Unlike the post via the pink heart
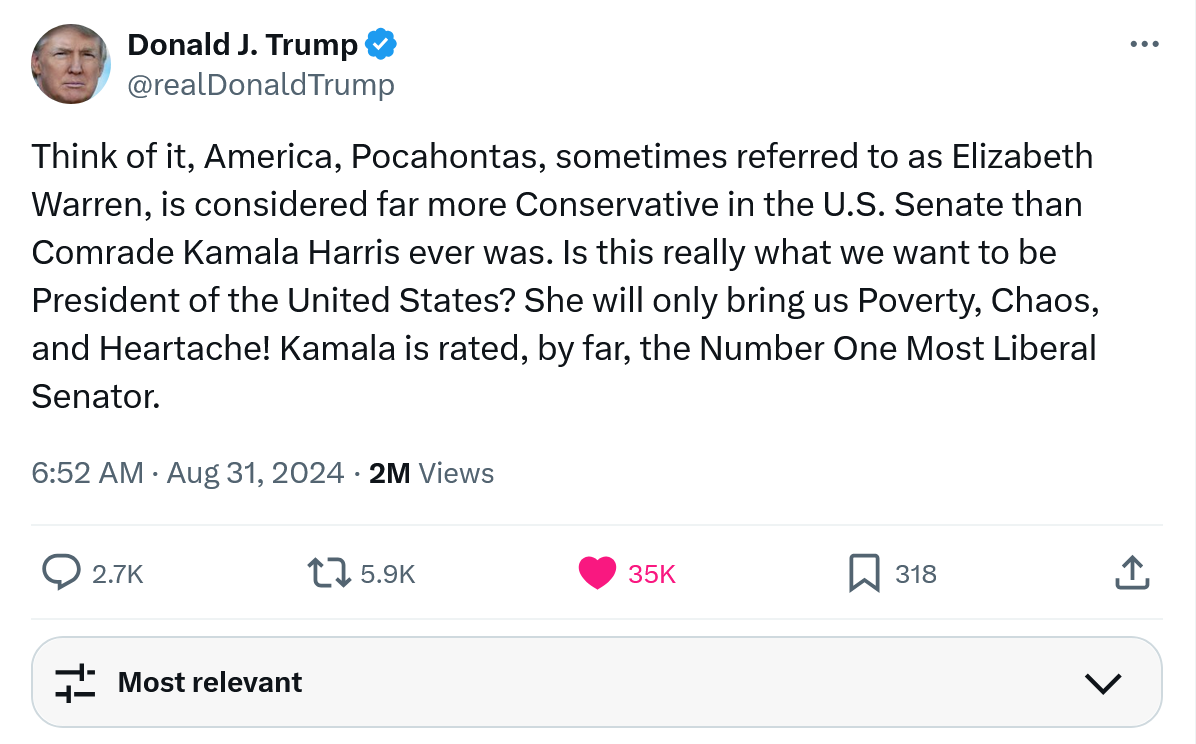 click(x=597, y=573)
